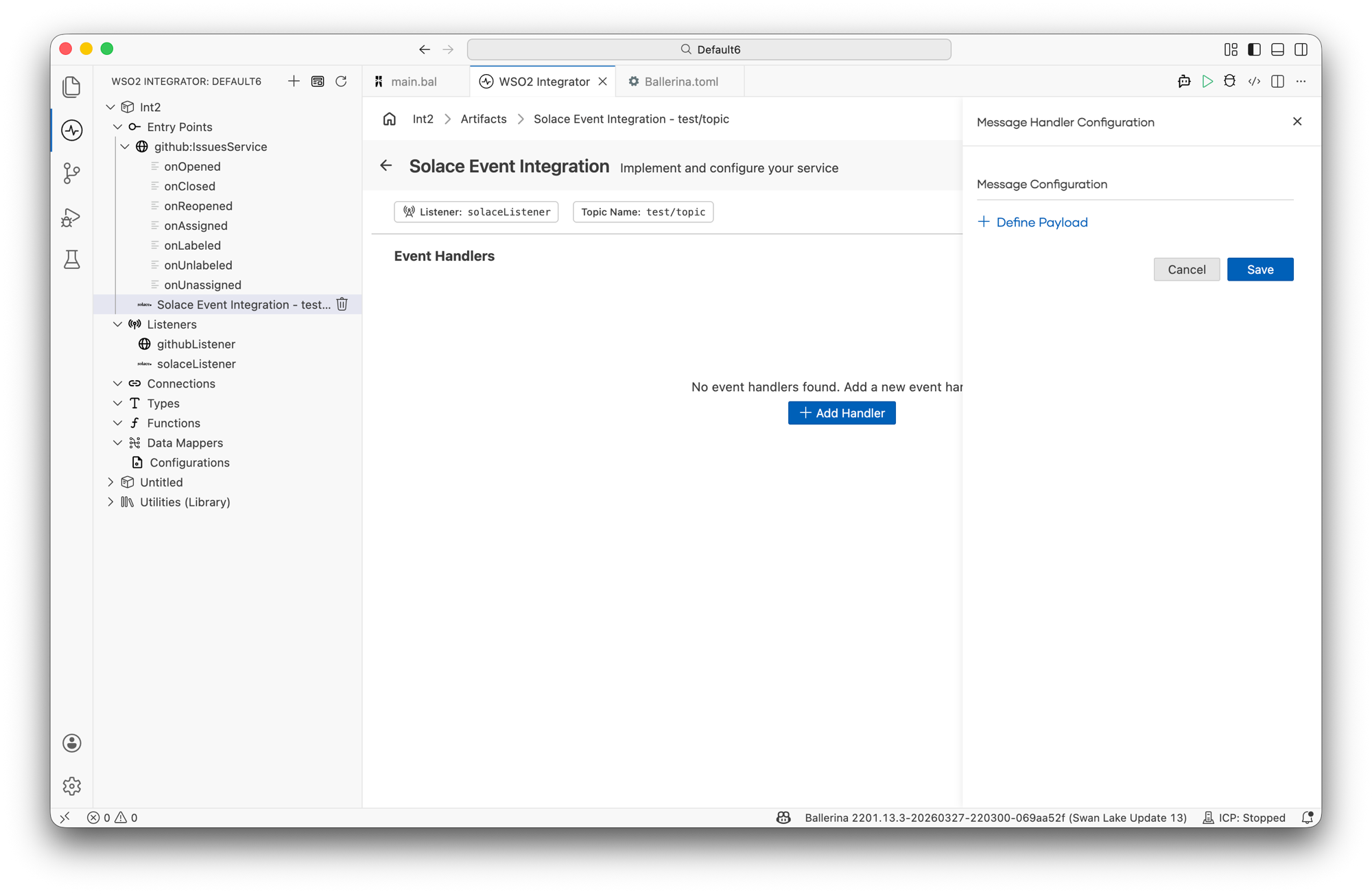Toggle secondary side bar visibility

(1301, 49)
